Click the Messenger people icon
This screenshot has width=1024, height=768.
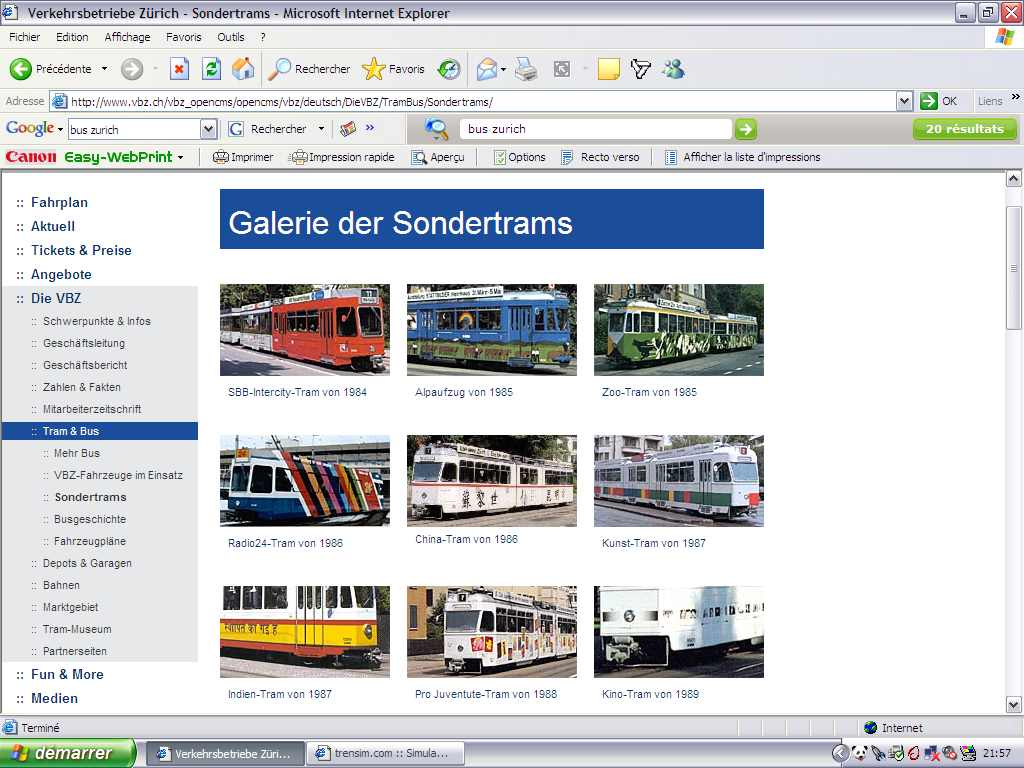pyautogui.click(x=674, y=69)
